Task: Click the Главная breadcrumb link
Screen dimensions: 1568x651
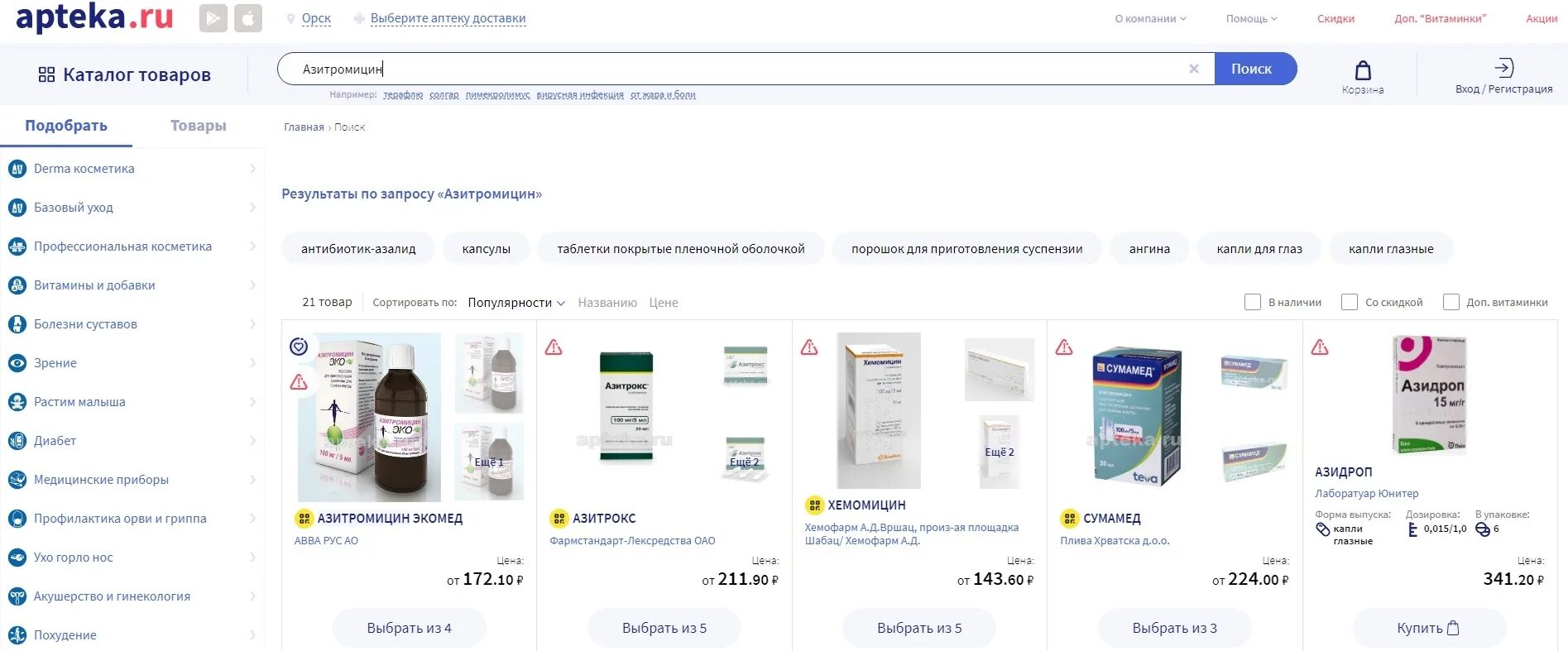Action: [x=304, y=127]
